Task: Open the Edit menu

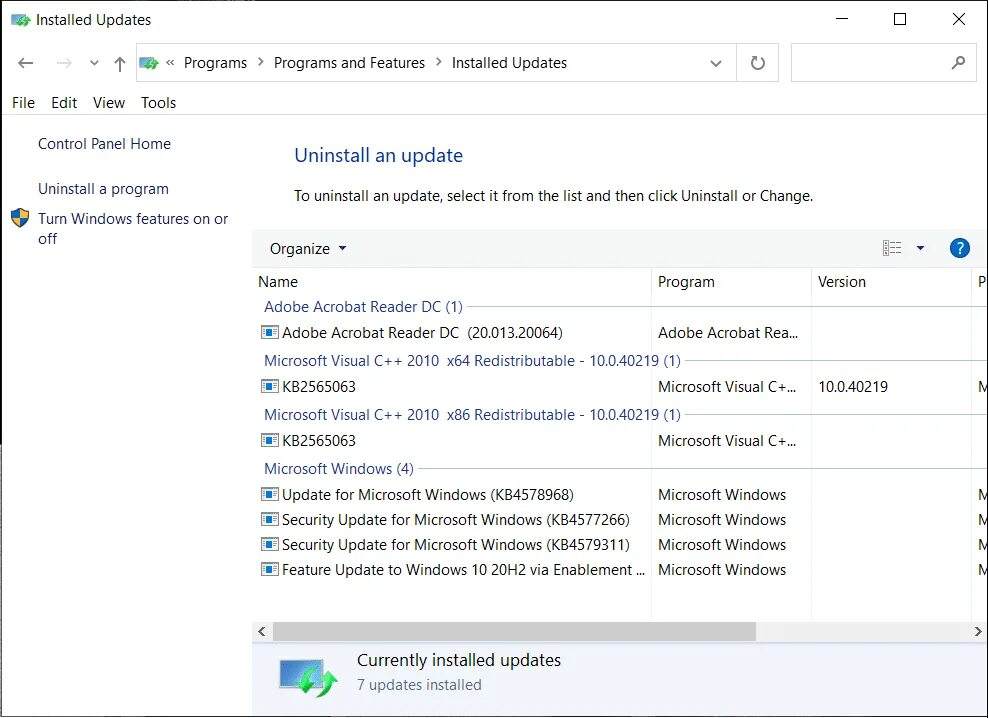Action: pos(64,103)
